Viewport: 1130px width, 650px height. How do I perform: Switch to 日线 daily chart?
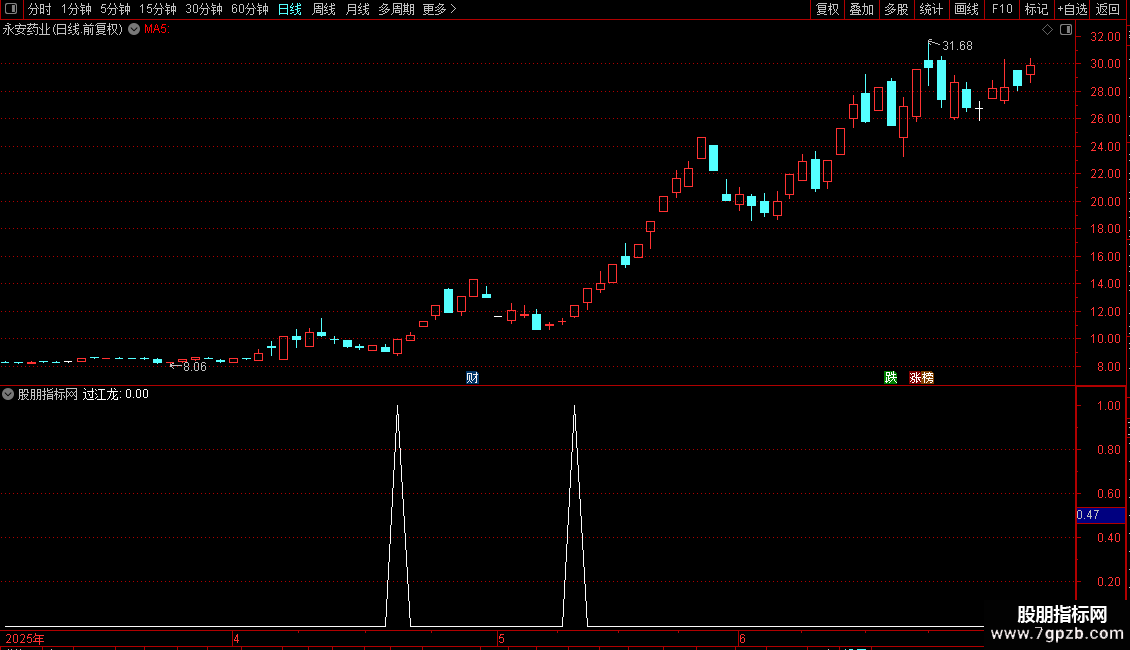290,9
